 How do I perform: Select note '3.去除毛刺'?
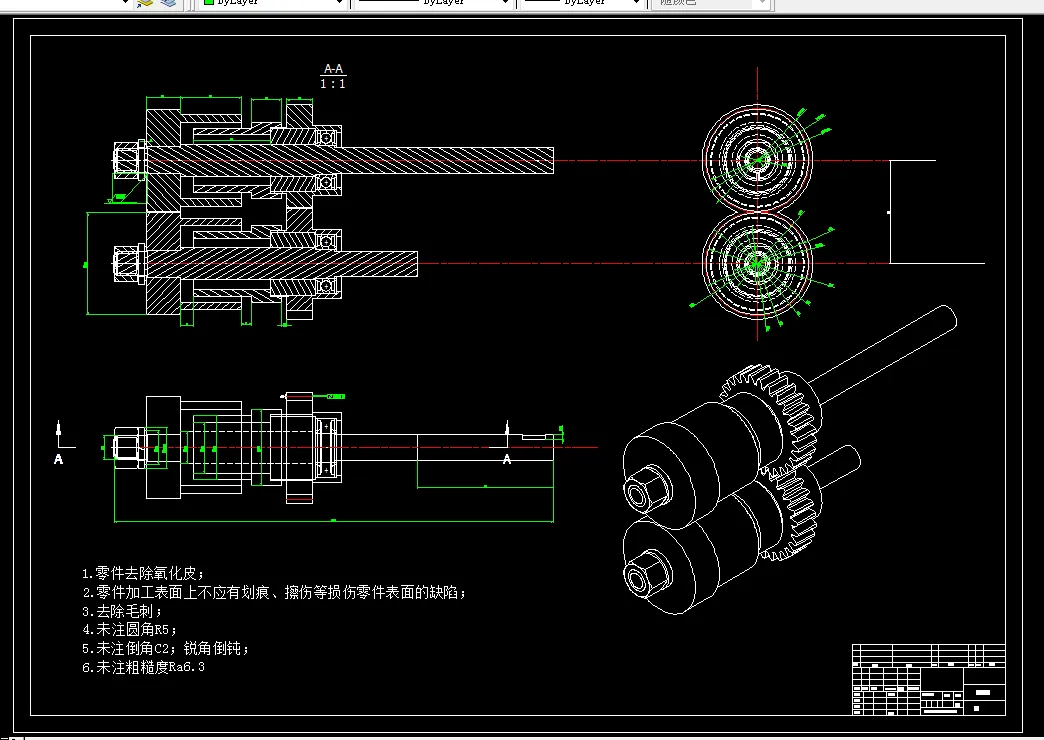coord(122,611)
